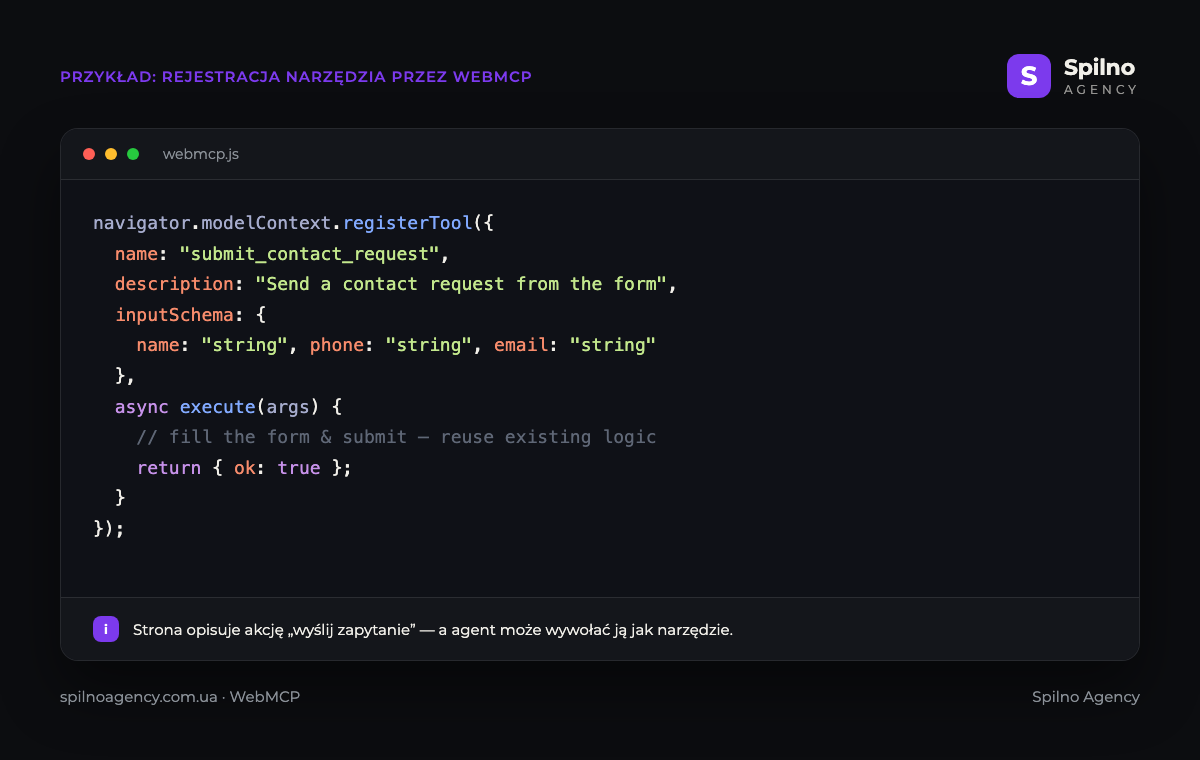This screenshot has height=760, width=1200.
Task: Click the "true" value in return statement
Action: pyautogui.click(x=299, y=468)
